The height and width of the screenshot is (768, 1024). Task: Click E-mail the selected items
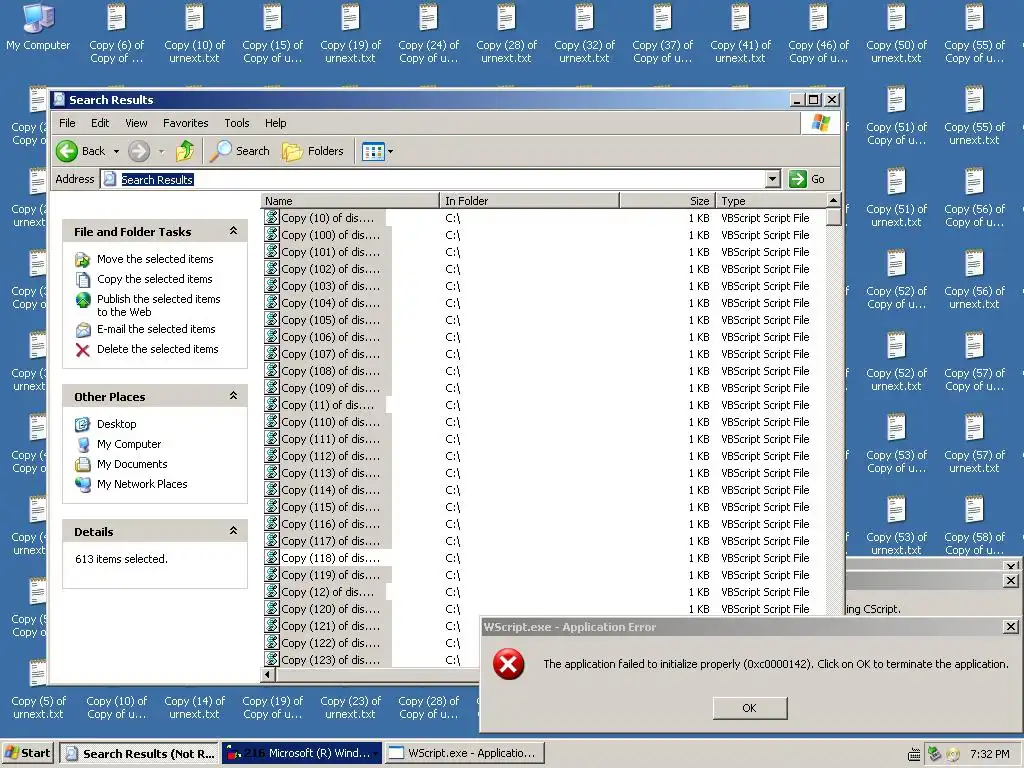click(156, 329)
